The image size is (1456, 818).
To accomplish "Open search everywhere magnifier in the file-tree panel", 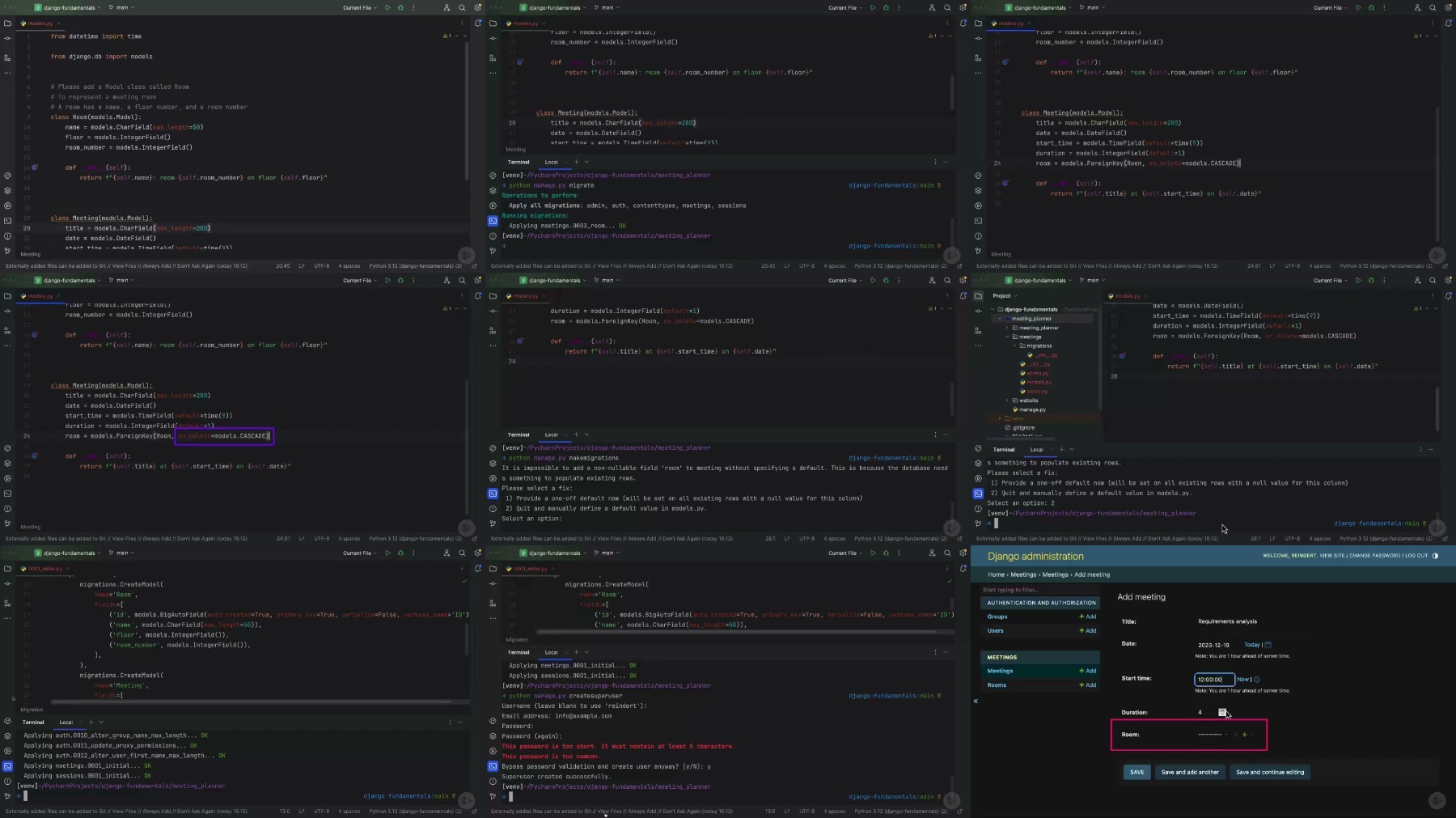I will (1433, 280).
